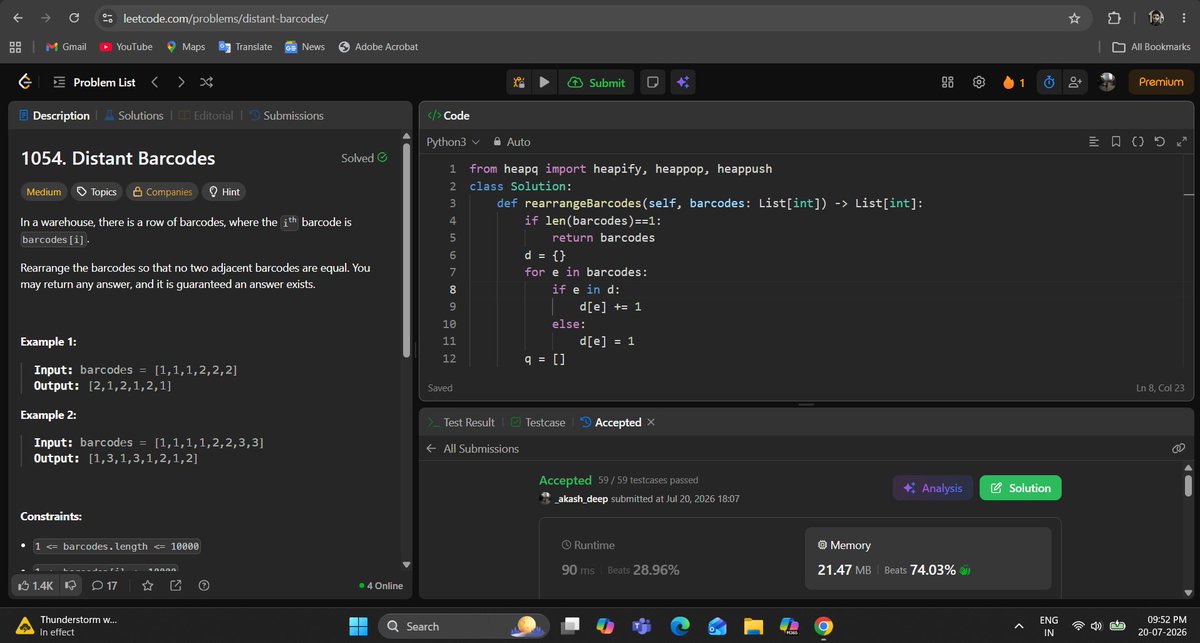This screenshot has width=1200, height=643.
Task: Open the Medium difficulty badge
Action: pyautogui.click(x=43, y=192)
